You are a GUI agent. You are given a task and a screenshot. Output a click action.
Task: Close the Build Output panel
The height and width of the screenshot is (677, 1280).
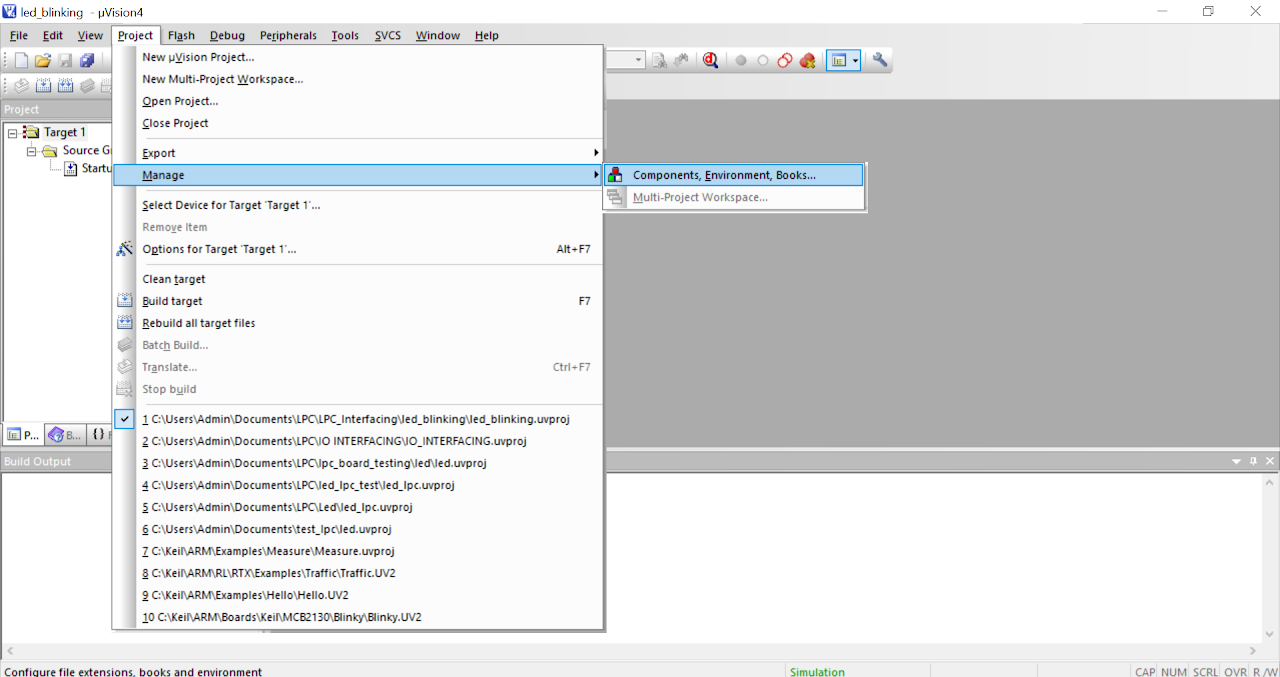tap(1270, 462)
